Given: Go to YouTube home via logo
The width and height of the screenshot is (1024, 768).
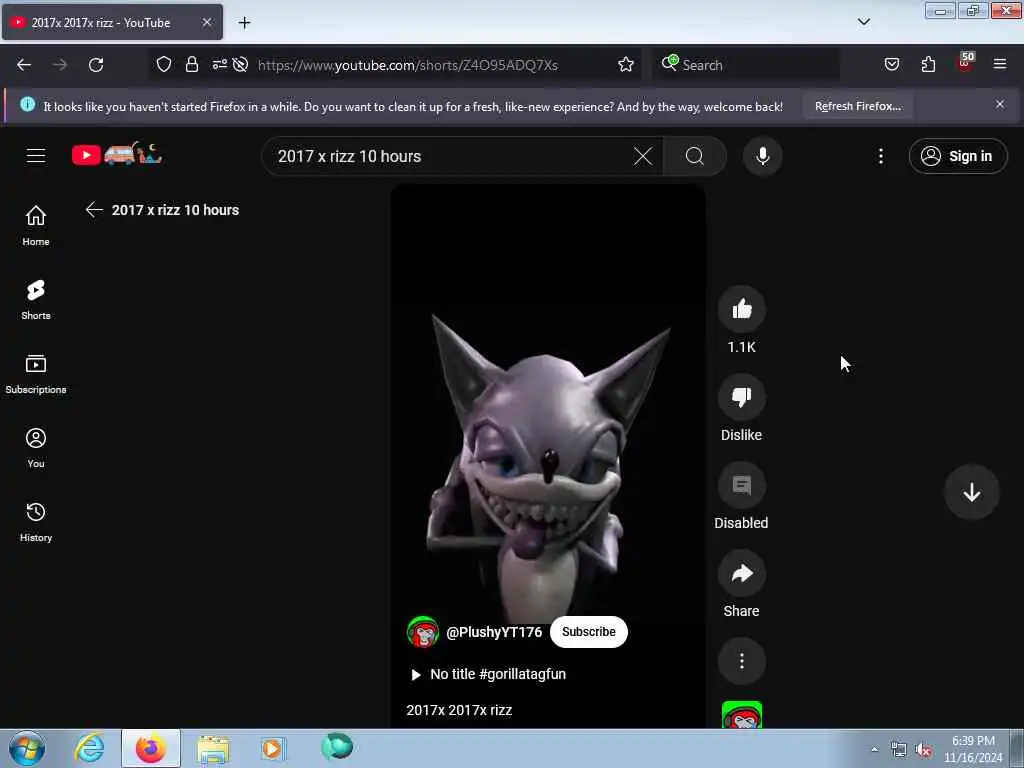Looking at the screenshot, I should [x=117, y=154].
